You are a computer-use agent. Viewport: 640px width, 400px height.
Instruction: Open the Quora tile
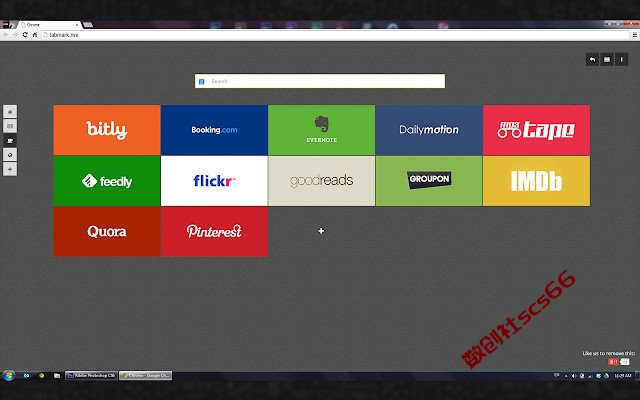tap(107, 231)
